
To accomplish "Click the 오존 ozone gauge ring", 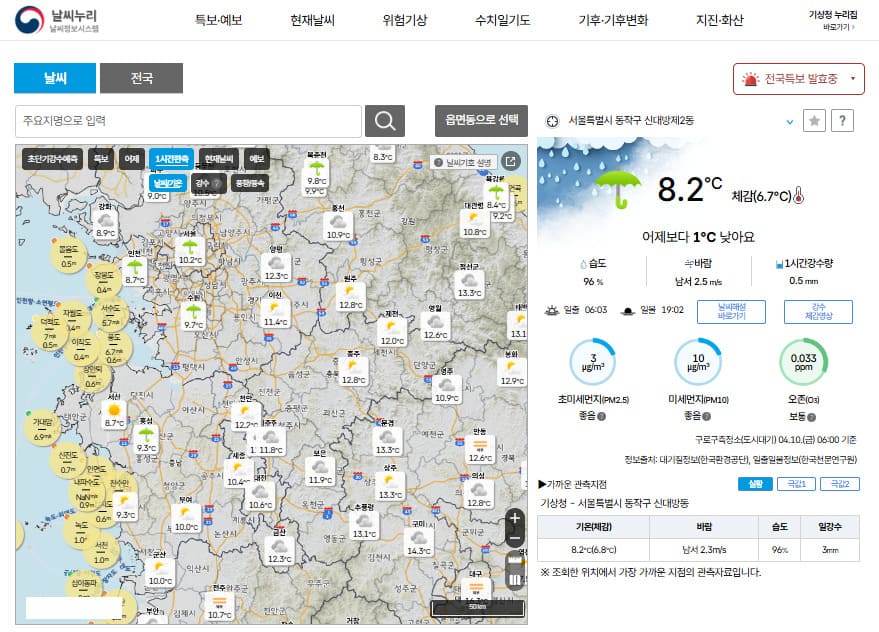I will point(805,363).
